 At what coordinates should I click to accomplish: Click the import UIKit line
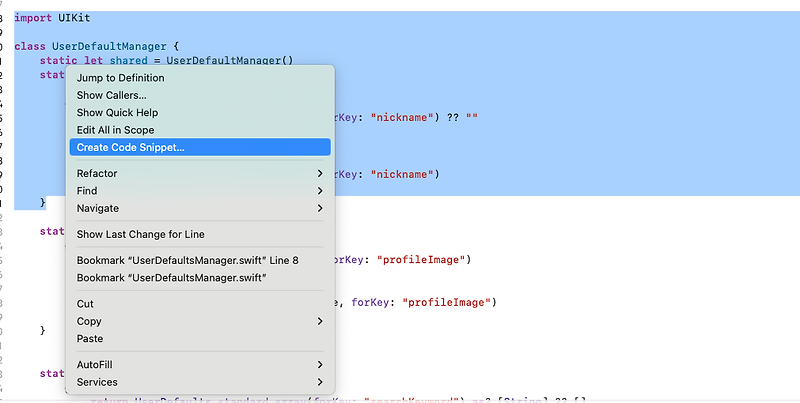tap(52, 18)
